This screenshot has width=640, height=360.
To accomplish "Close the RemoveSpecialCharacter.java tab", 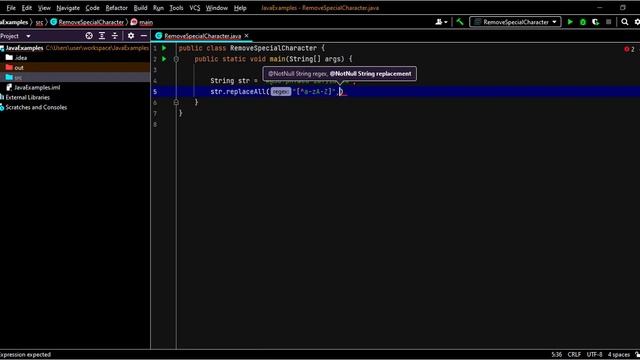I will click(x=247, y=36).
